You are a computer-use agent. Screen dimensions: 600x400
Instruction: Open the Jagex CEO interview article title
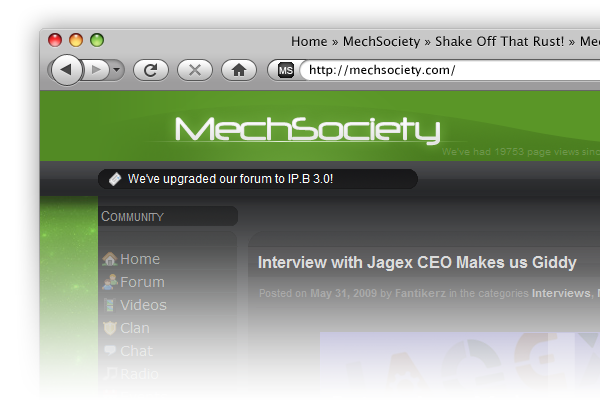417,263
